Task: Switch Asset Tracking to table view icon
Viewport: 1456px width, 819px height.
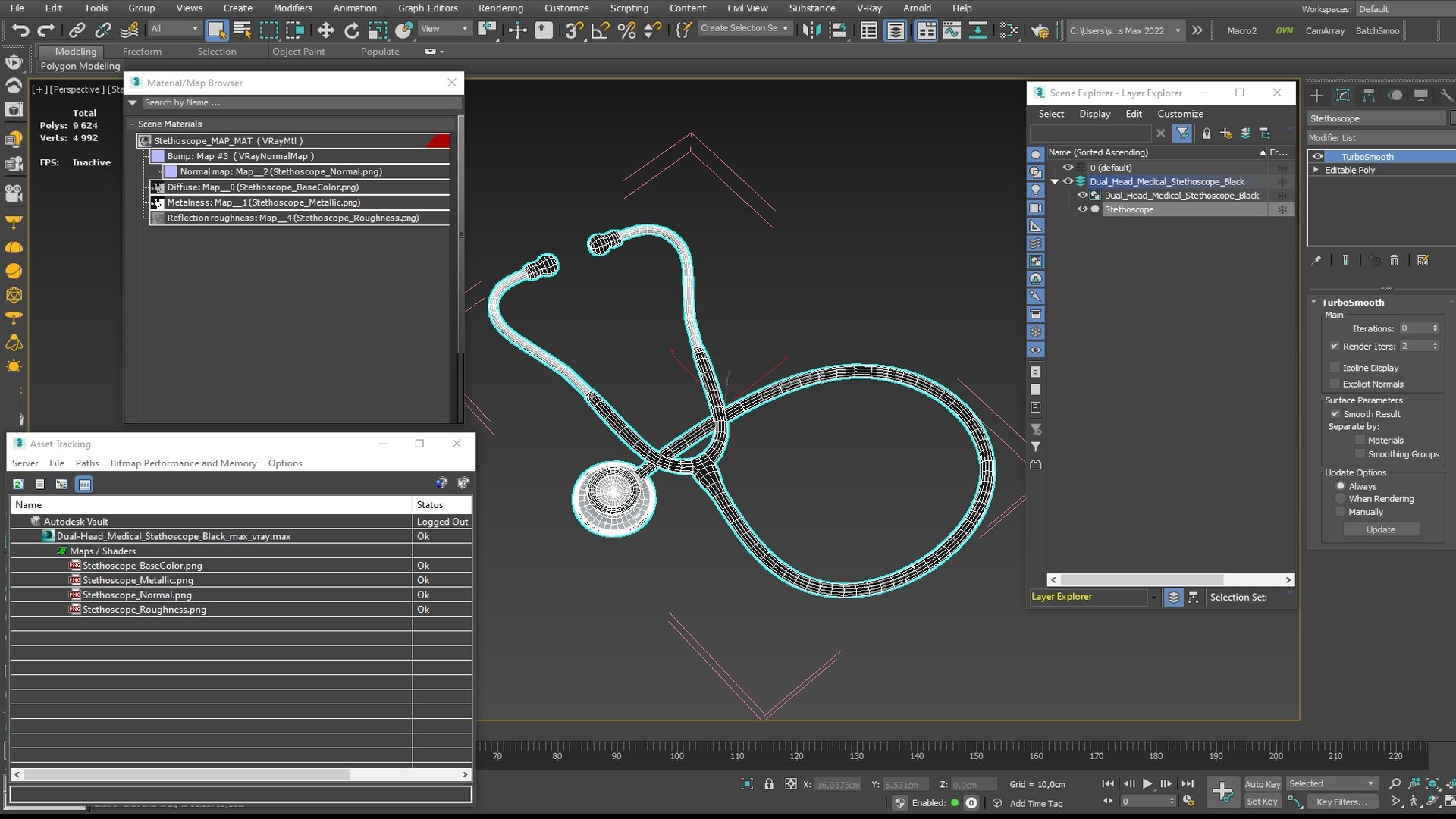Action: coord(84,484)
